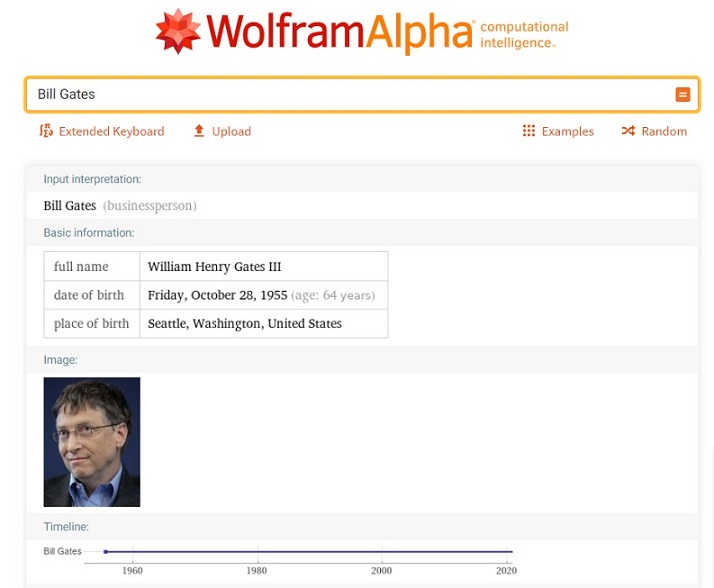
Task: Open the Extended Keyboard text link
Action: pos(111,131)
